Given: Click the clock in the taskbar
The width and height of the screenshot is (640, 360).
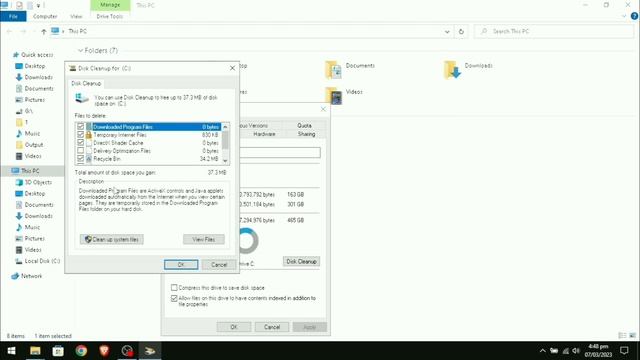Looking at the screenshot, I should pos(598,351).
